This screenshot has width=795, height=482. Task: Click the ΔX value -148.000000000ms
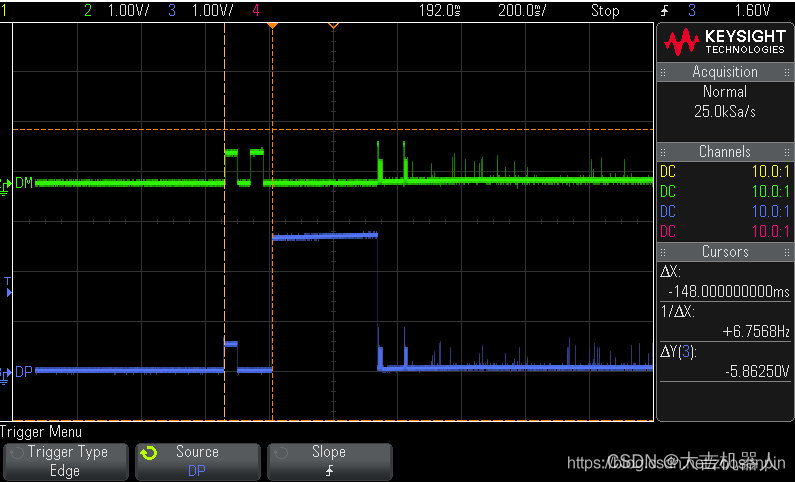(729, 291)
